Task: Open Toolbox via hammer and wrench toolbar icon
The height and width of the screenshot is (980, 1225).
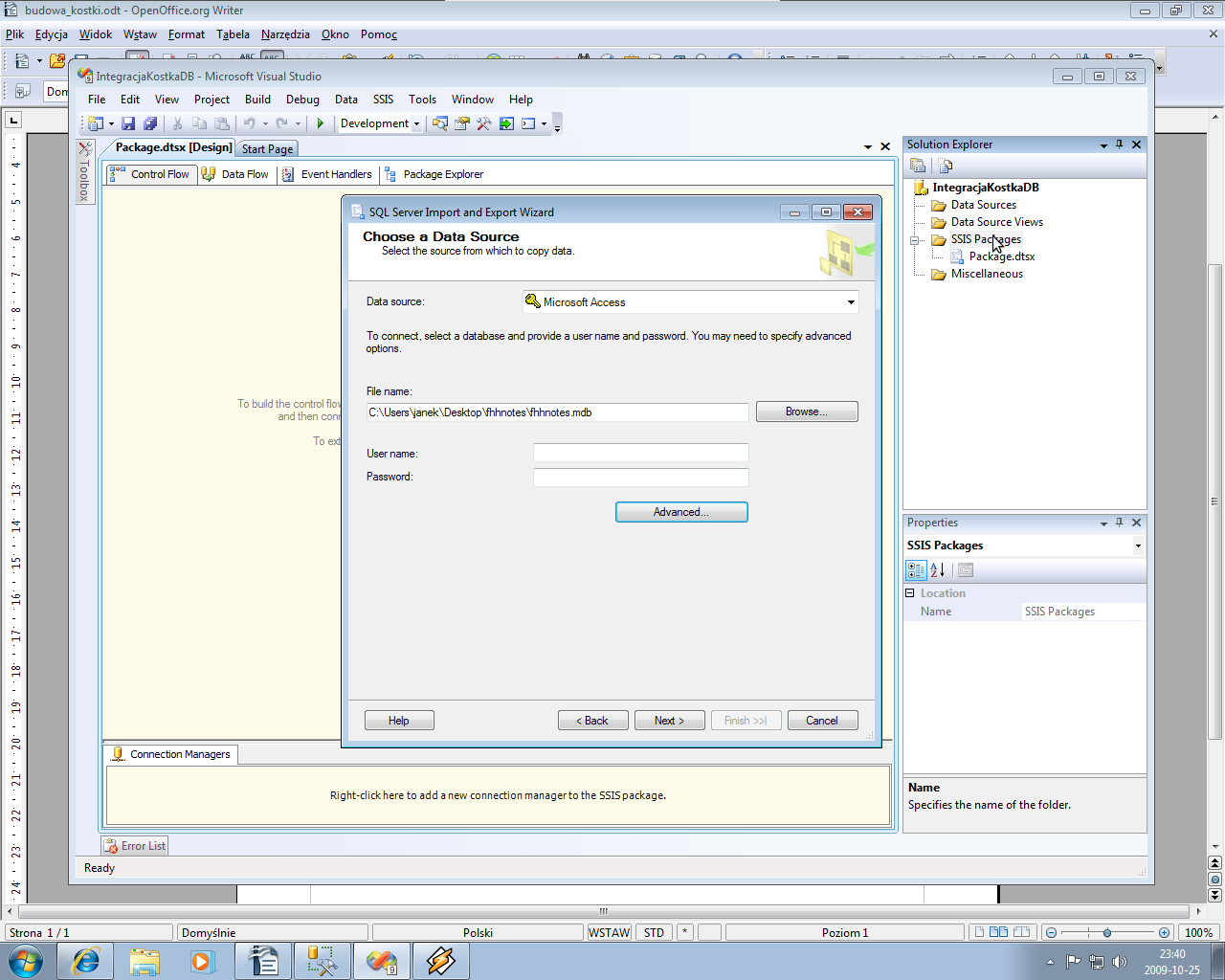Action: tap(484, 123)
